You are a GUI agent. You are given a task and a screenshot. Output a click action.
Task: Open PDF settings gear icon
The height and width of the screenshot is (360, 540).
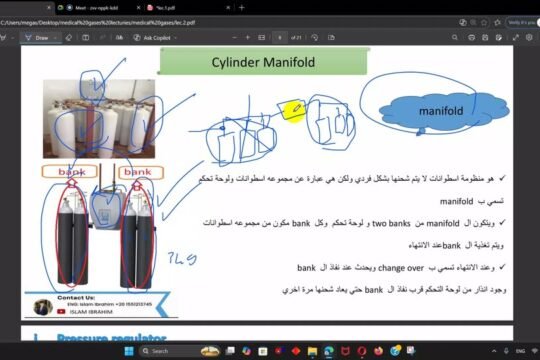[529, 37]
